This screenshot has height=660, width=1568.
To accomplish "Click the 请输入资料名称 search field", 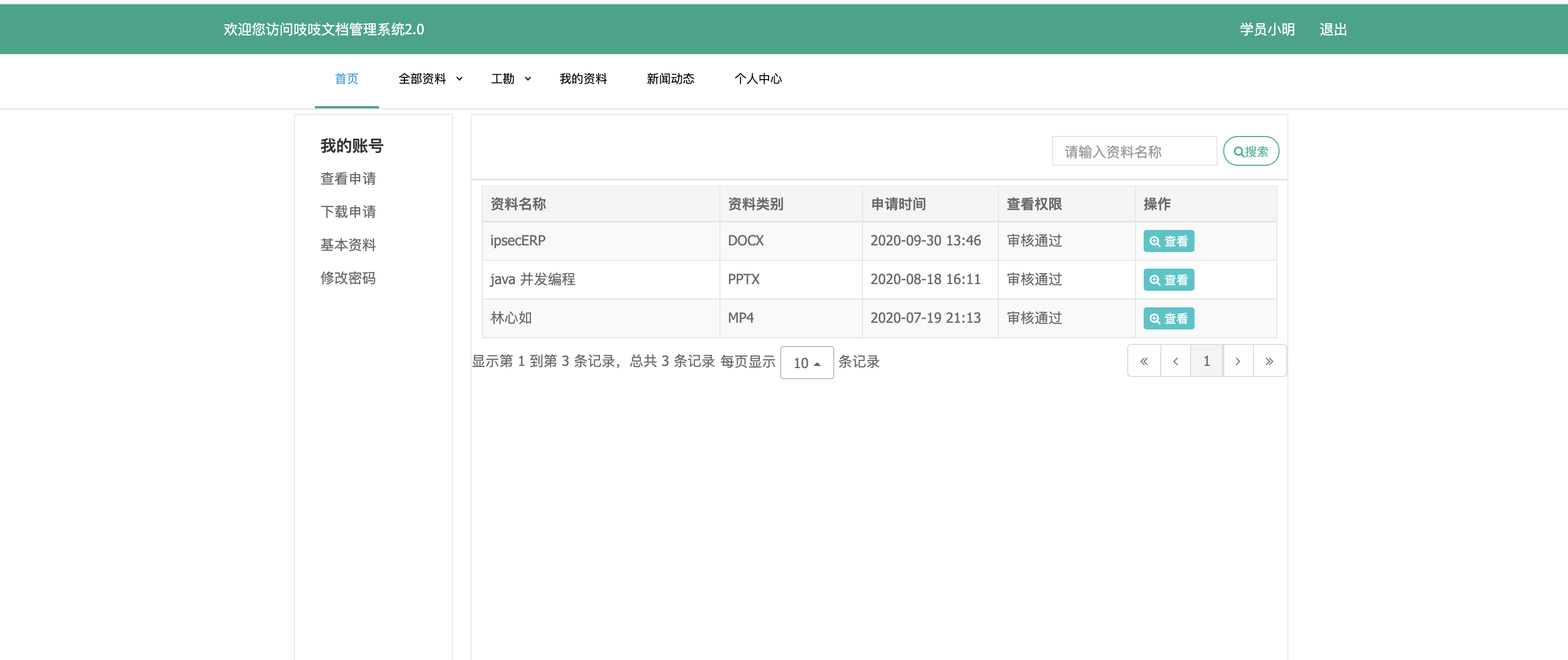I will tap(1133, 151).
